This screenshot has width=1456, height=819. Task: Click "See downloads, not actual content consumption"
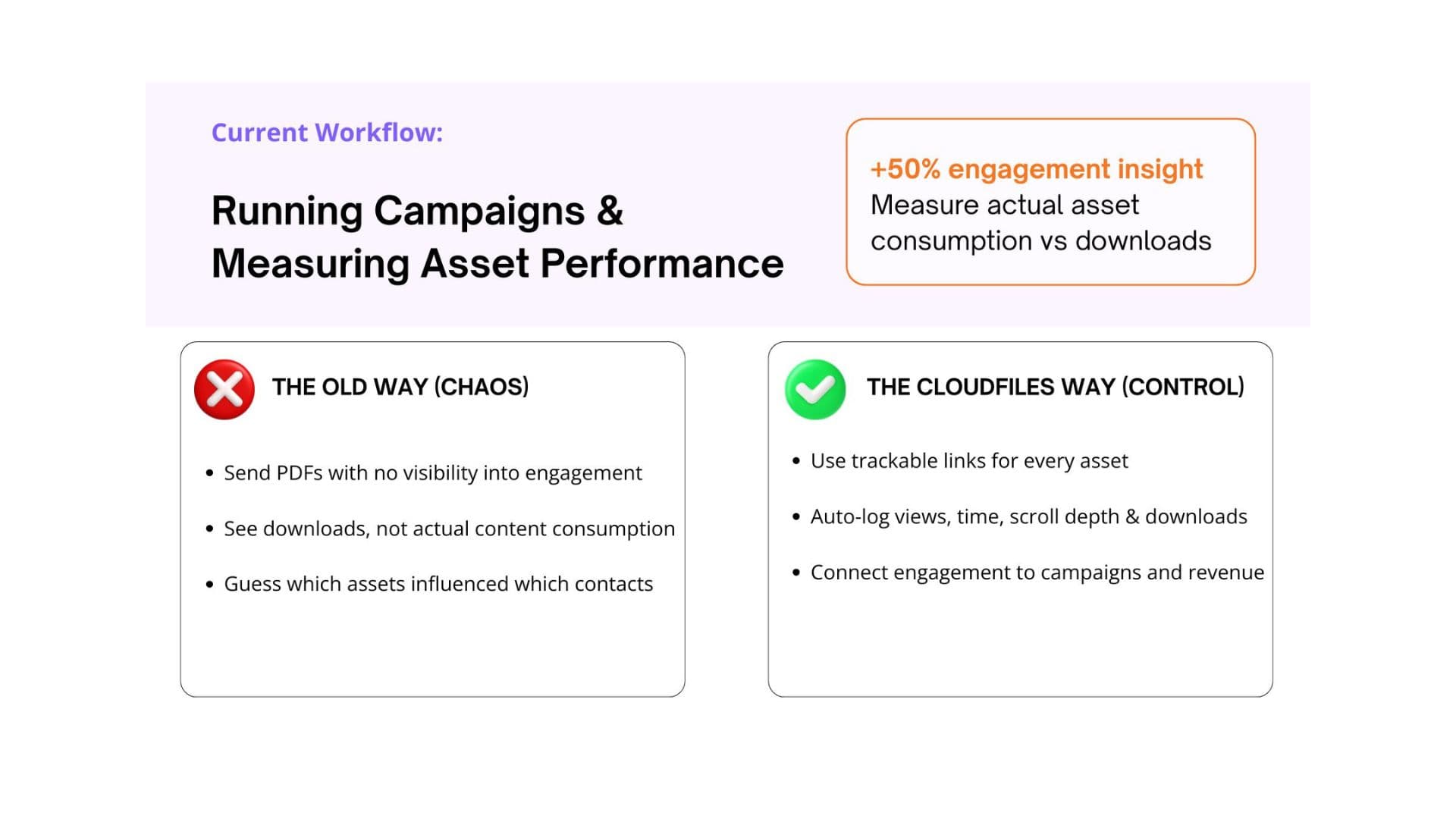tap(449, 529)
